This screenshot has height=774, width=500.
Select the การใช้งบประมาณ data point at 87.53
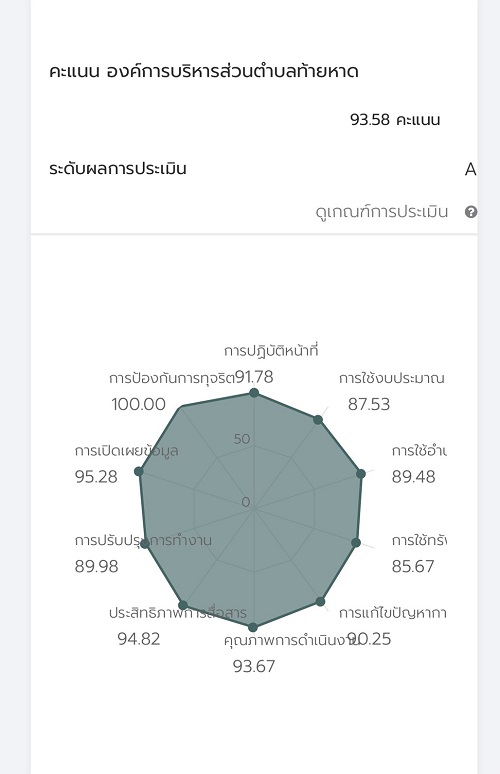[x=318, y=420]
